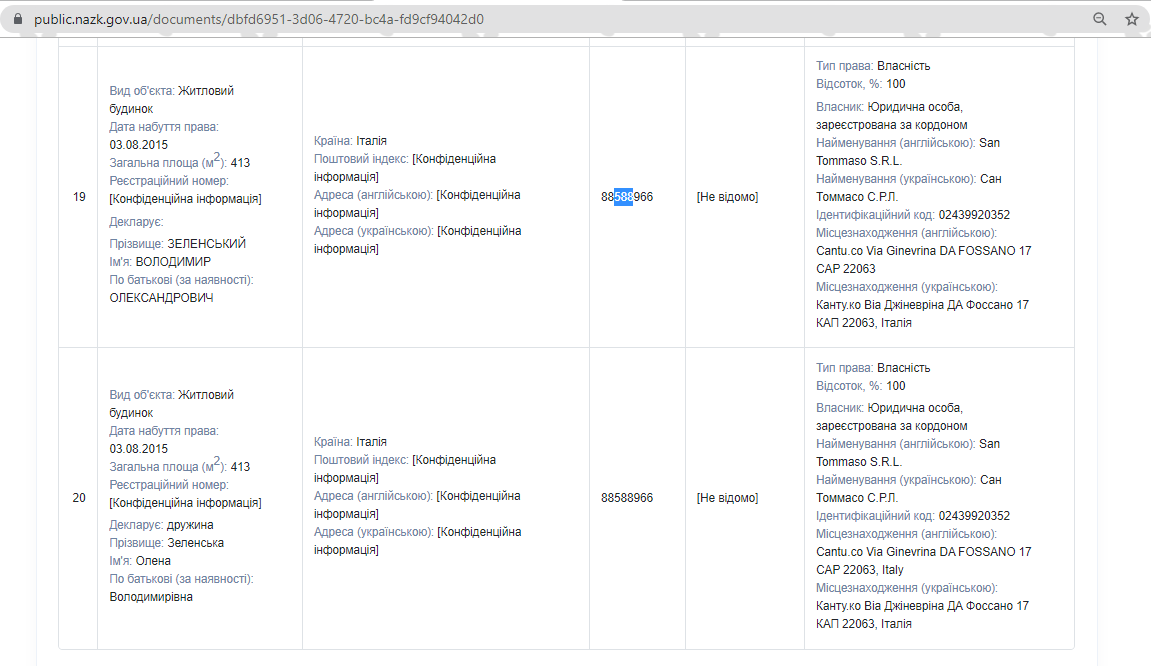Click row number 19 cell
Screen dimensions: 1151x666
coord(79,197)
